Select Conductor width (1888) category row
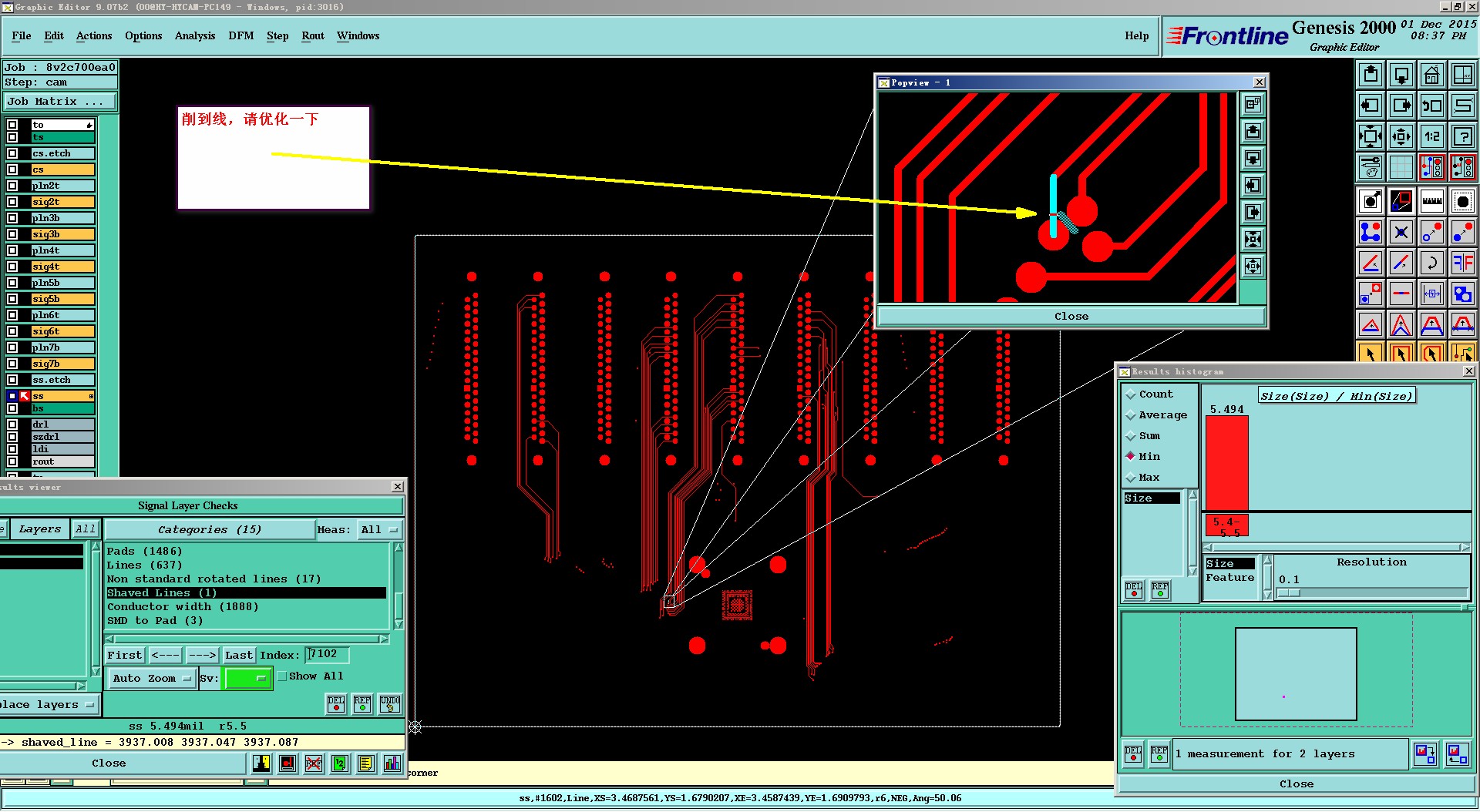 (246, 606)
